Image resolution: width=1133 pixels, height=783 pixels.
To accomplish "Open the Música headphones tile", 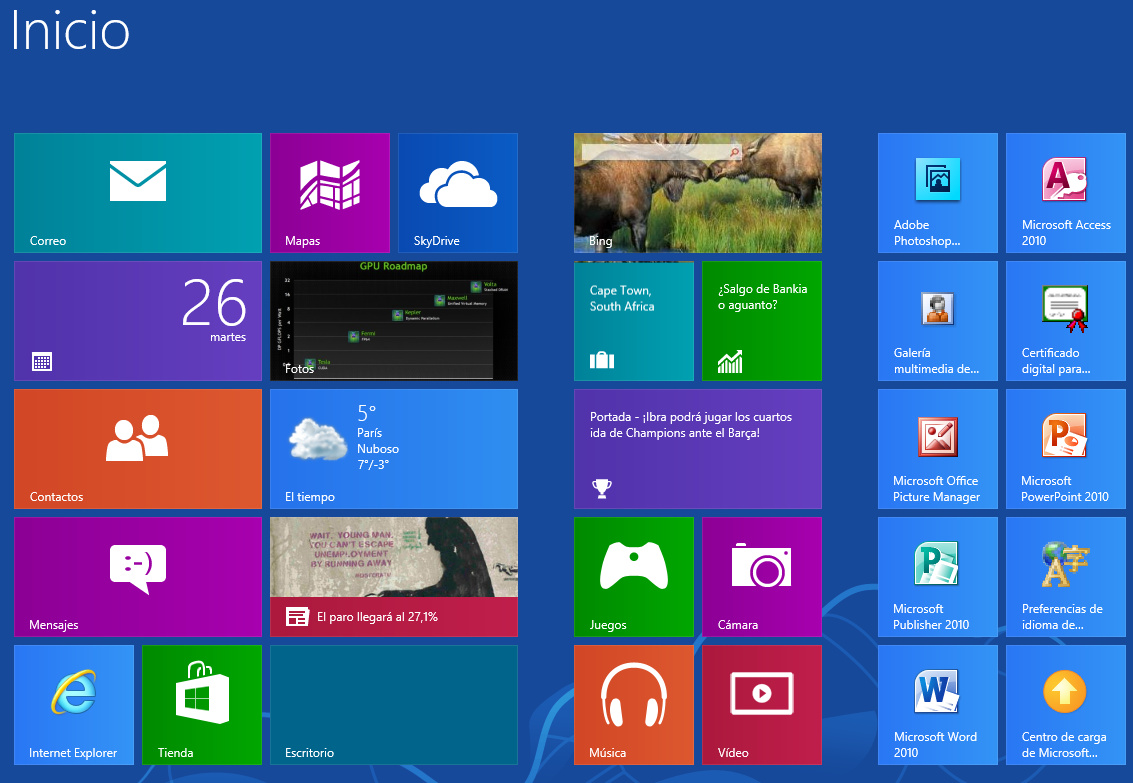I will (634, 705).
